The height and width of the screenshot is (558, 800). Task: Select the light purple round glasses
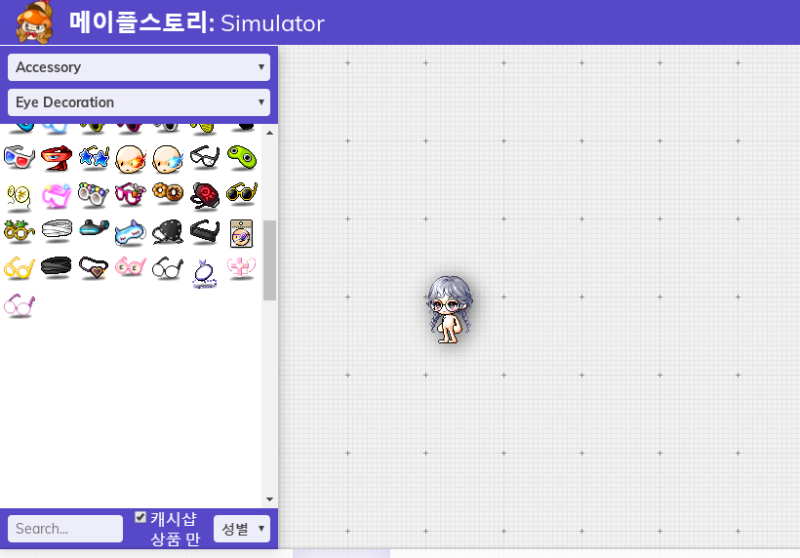point(19,306)
